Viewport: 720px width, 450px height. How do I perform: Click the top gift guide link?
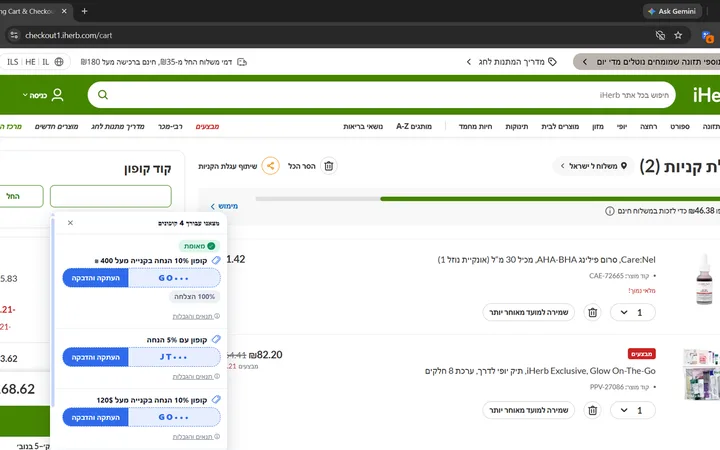tap(511, 62)
